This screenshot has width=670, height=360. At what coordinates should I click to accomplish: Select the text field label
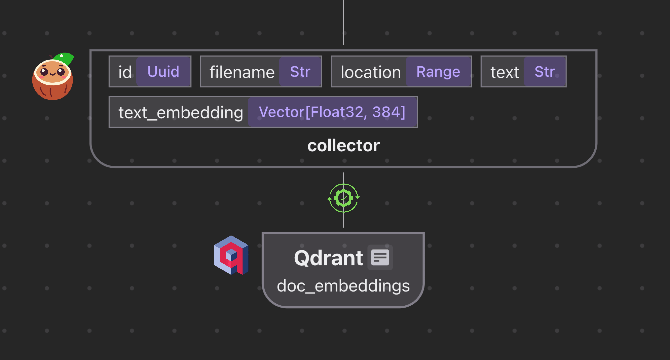click(x=505, y=72)
